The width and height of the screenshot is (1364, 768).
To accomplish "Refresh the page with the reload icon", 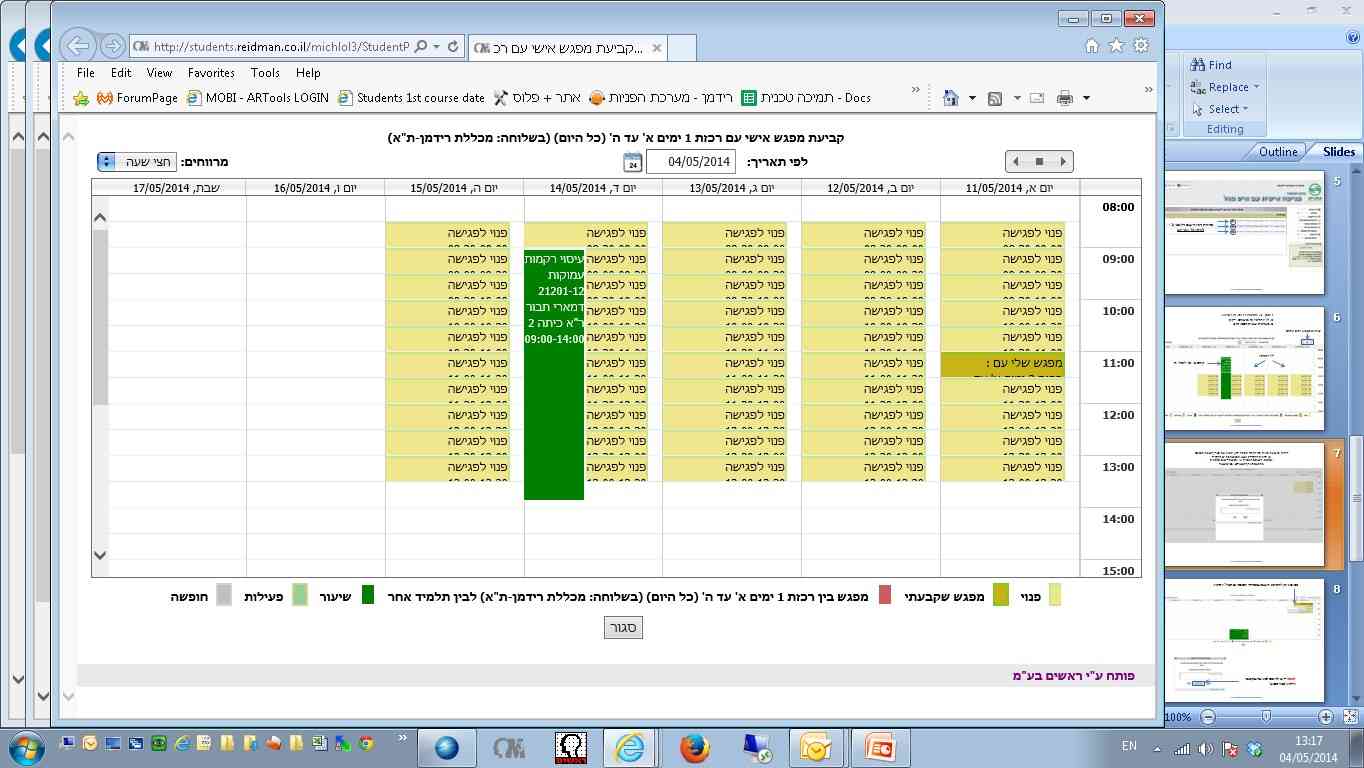I will click(453, 47).
